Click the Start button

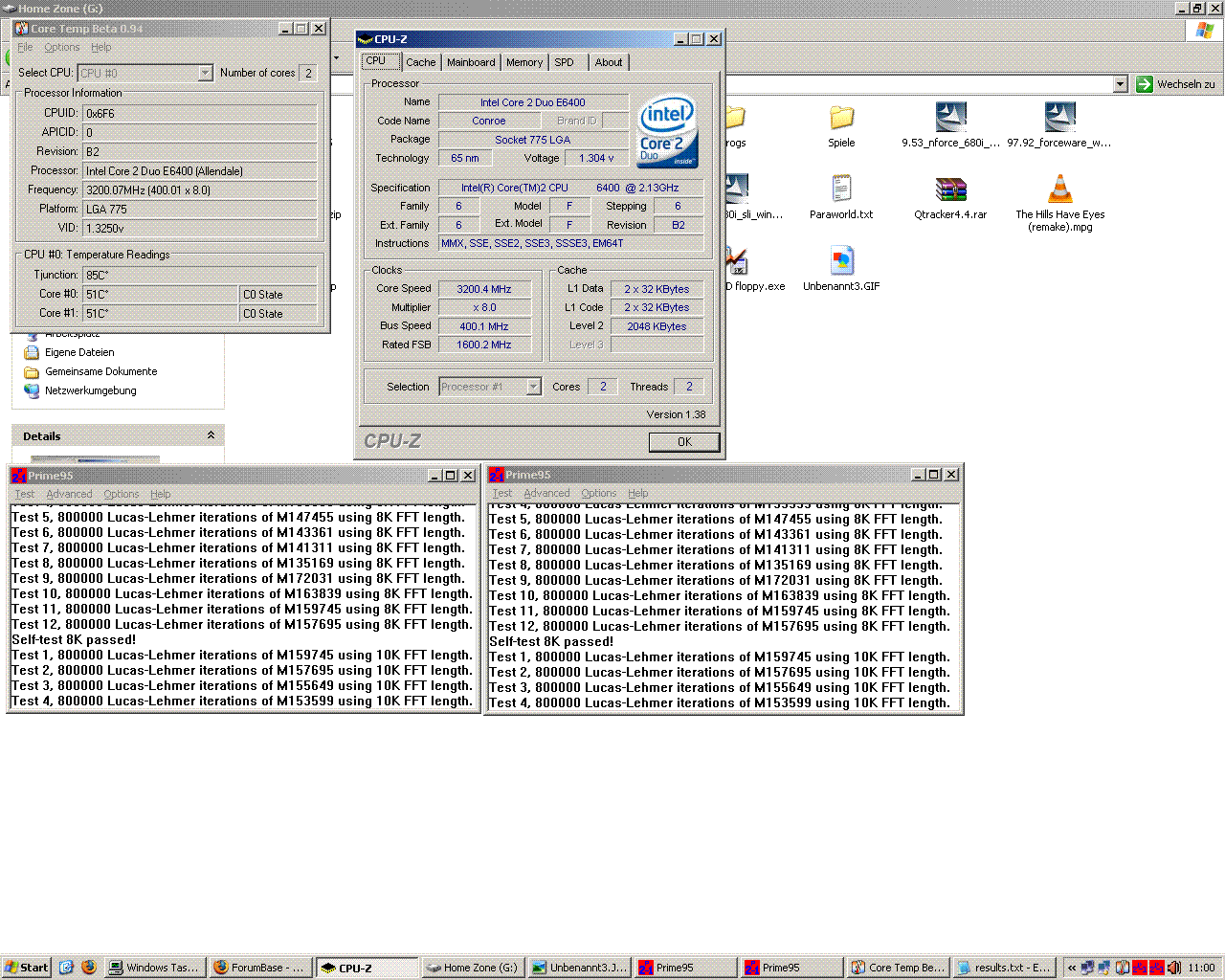coord(26,968)
